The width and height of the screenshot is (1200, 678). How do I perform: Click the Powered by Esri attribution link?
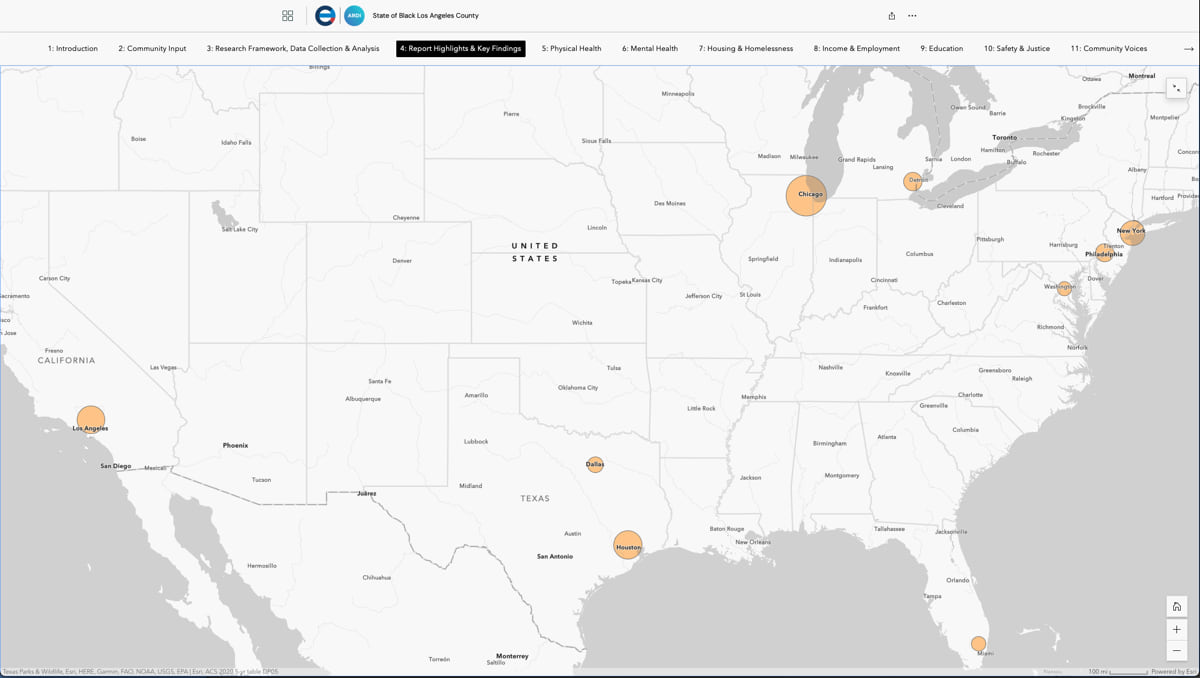(1172, 672)
